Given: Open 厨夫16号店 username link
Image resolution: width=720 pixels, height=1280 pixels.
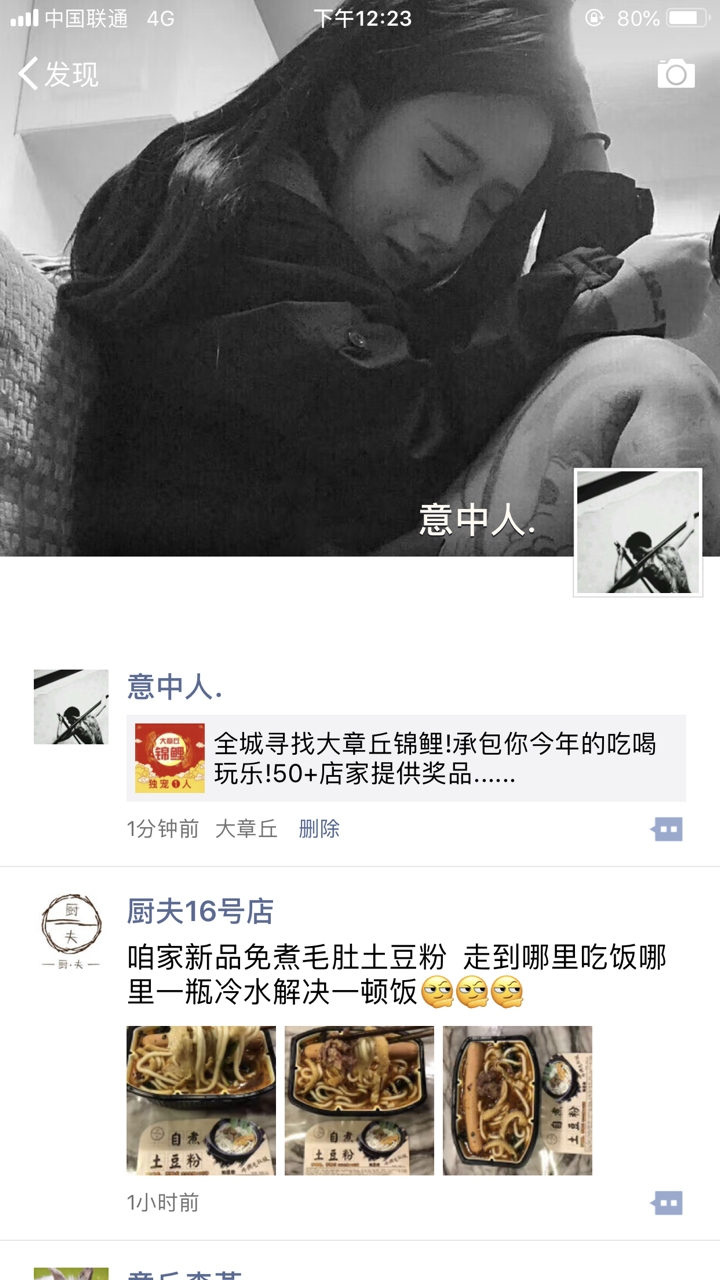Looking at the screenshot, I should 200,911.
